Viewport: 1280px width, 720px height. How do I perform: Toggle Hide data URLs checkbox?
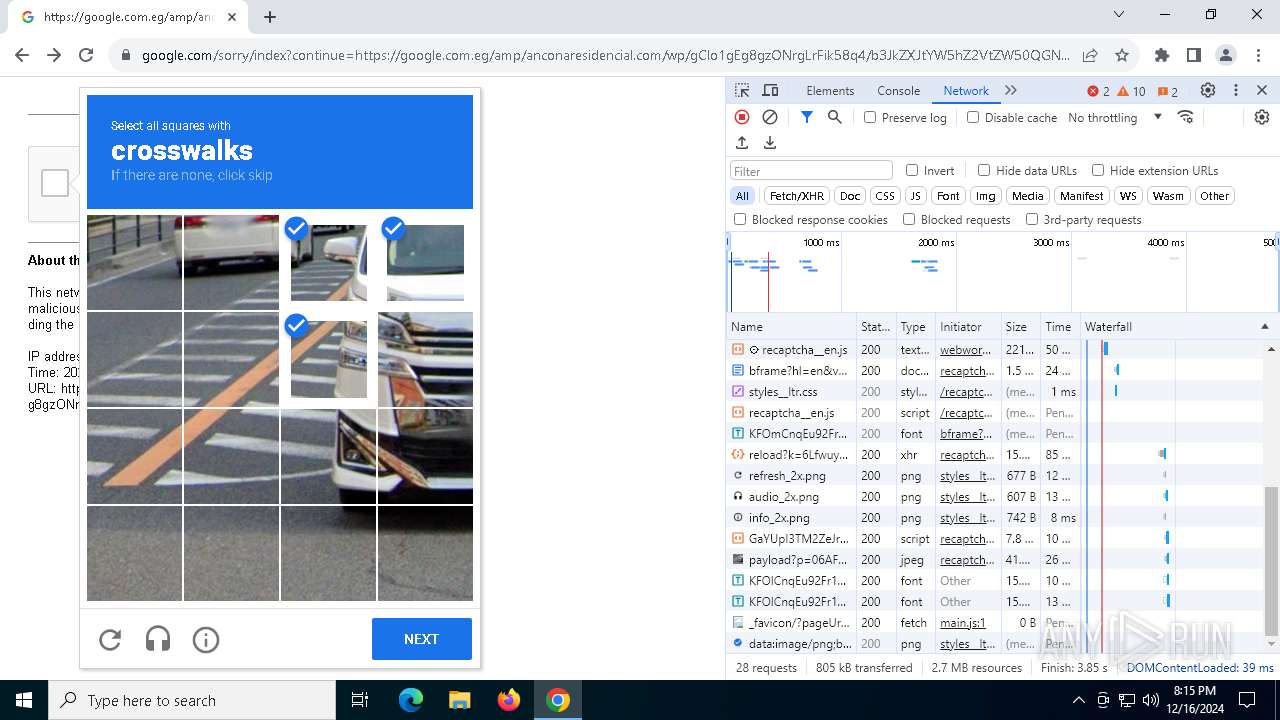coord(984,170)
